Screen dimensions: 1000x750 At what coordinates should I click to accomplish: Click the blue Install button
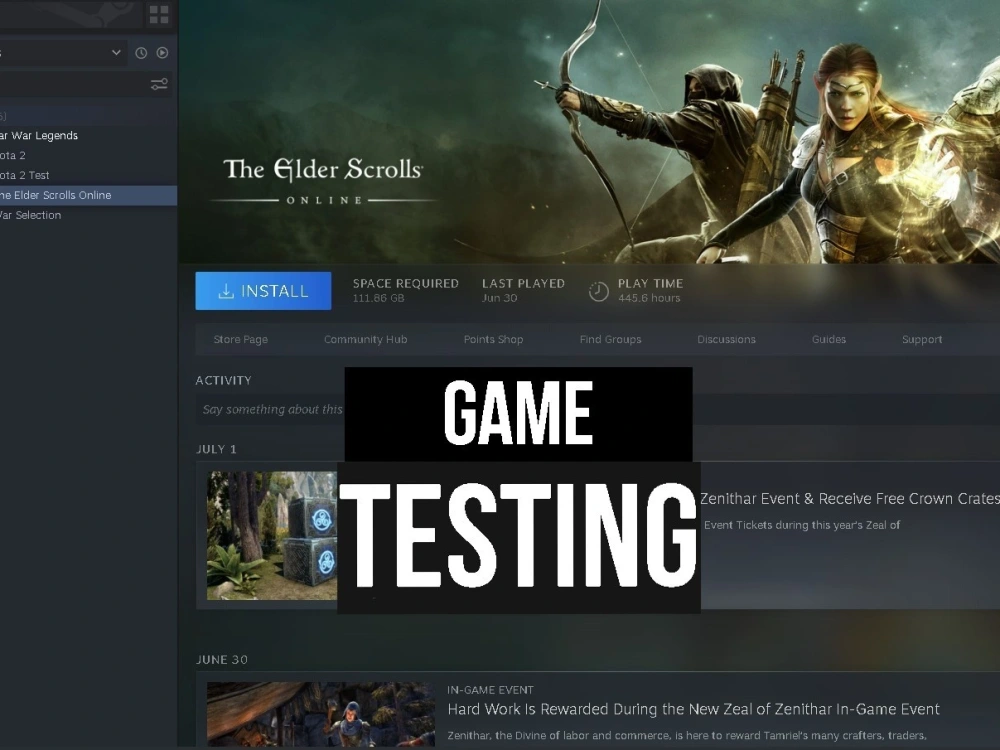(x=263, y=291)
